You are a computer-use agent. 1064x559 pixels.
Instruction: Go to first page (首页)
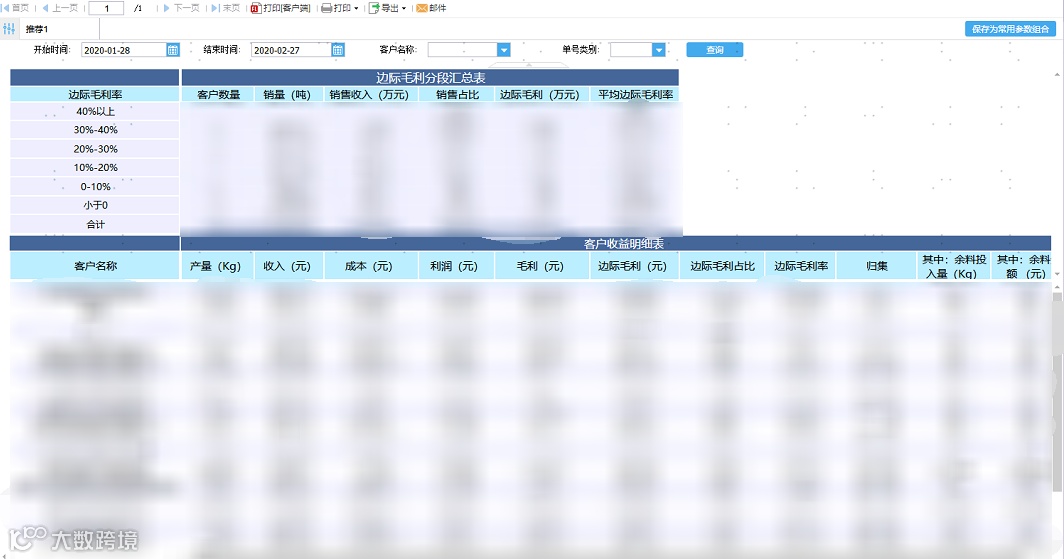point(16,8)
